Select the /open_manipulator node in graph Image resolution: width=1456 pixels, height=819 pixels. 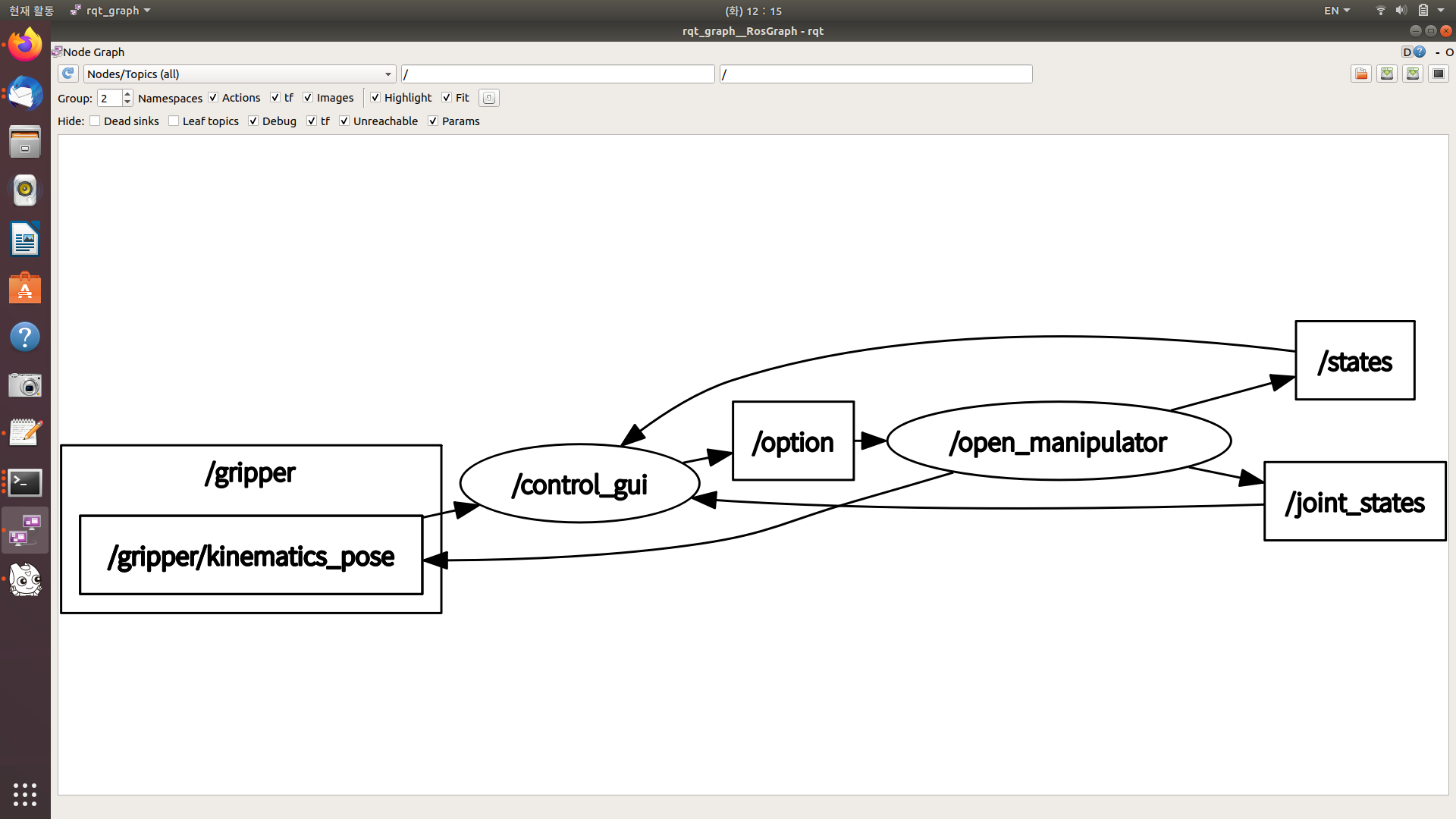[1058, 441]
